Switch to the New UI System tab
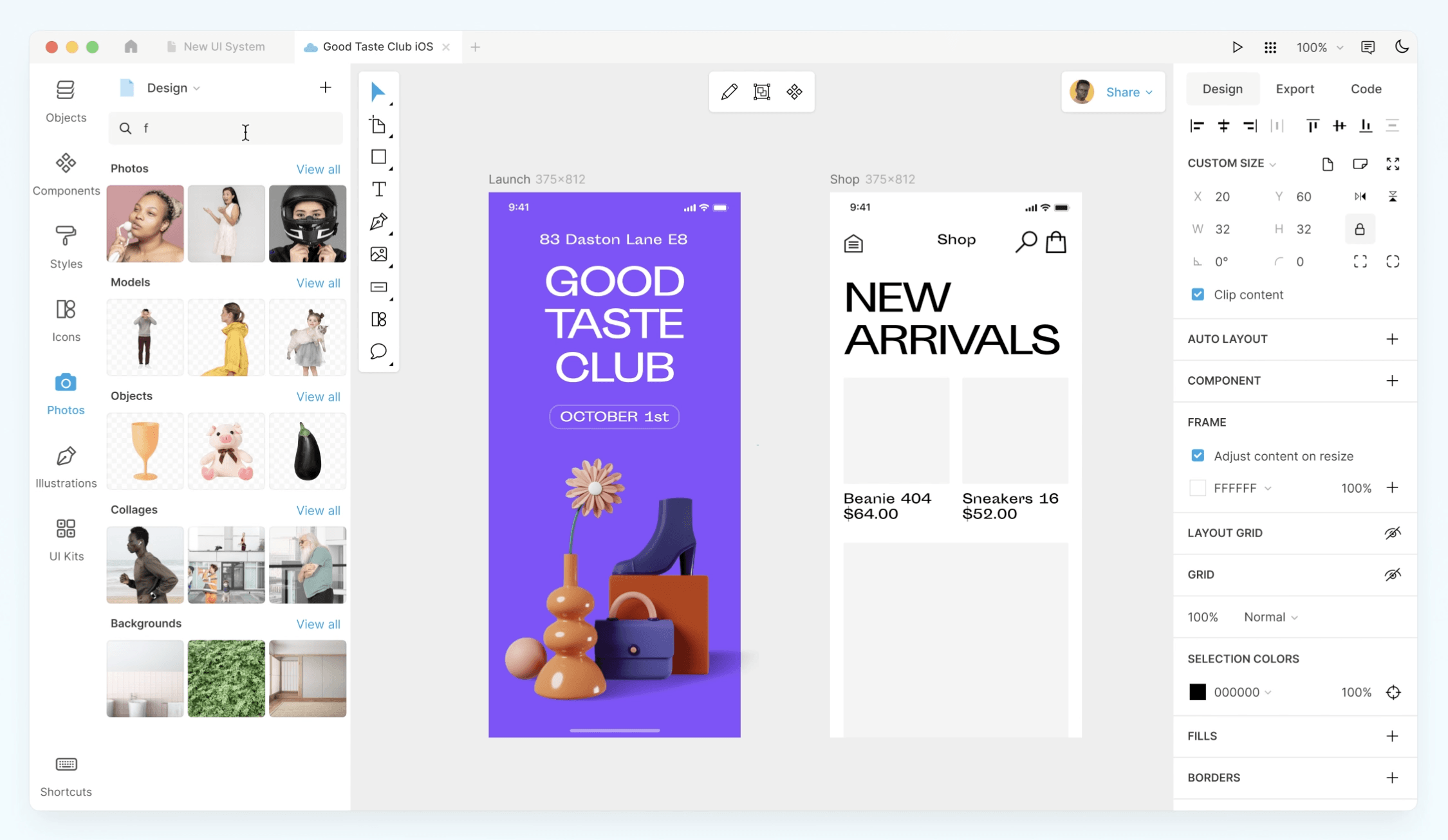This screenshot has height=840, width=1448. tap(223, 47)
